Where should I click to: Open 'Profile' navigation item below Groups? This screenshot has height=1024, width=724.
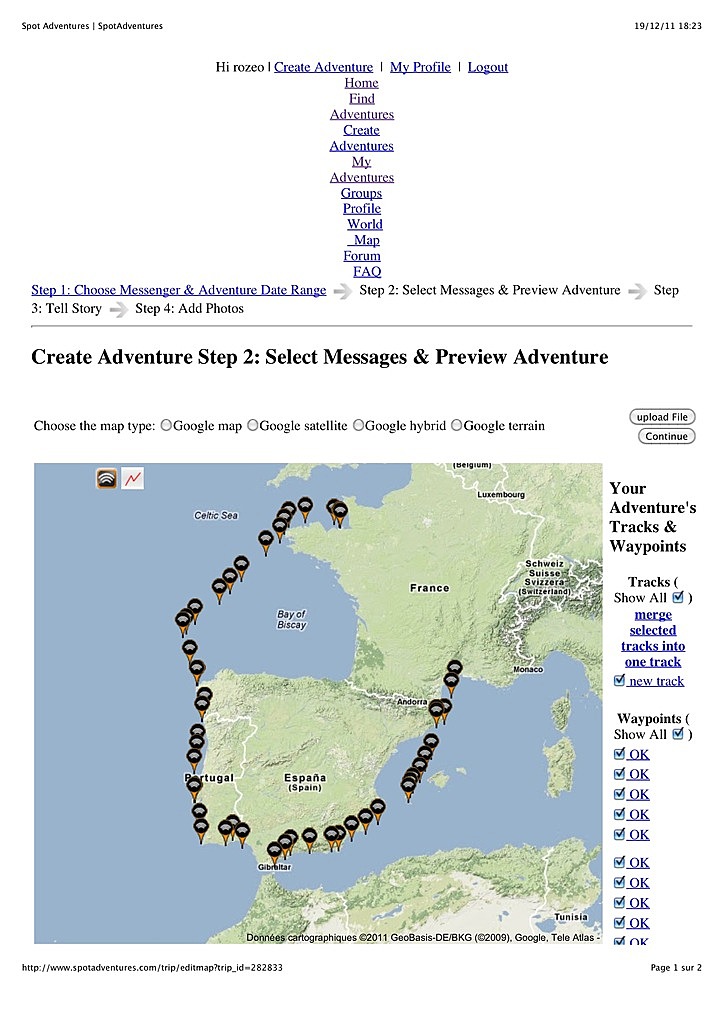(362, 208)
